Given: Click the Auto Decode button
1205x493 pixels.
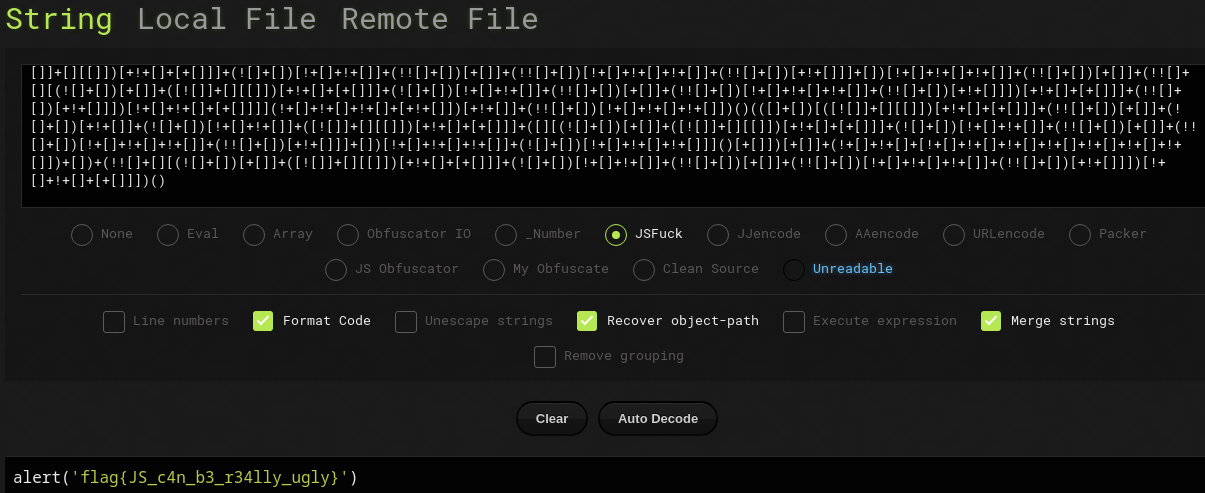Looking at the screenshot, I should pyautogui.click(x=657, y=419).
